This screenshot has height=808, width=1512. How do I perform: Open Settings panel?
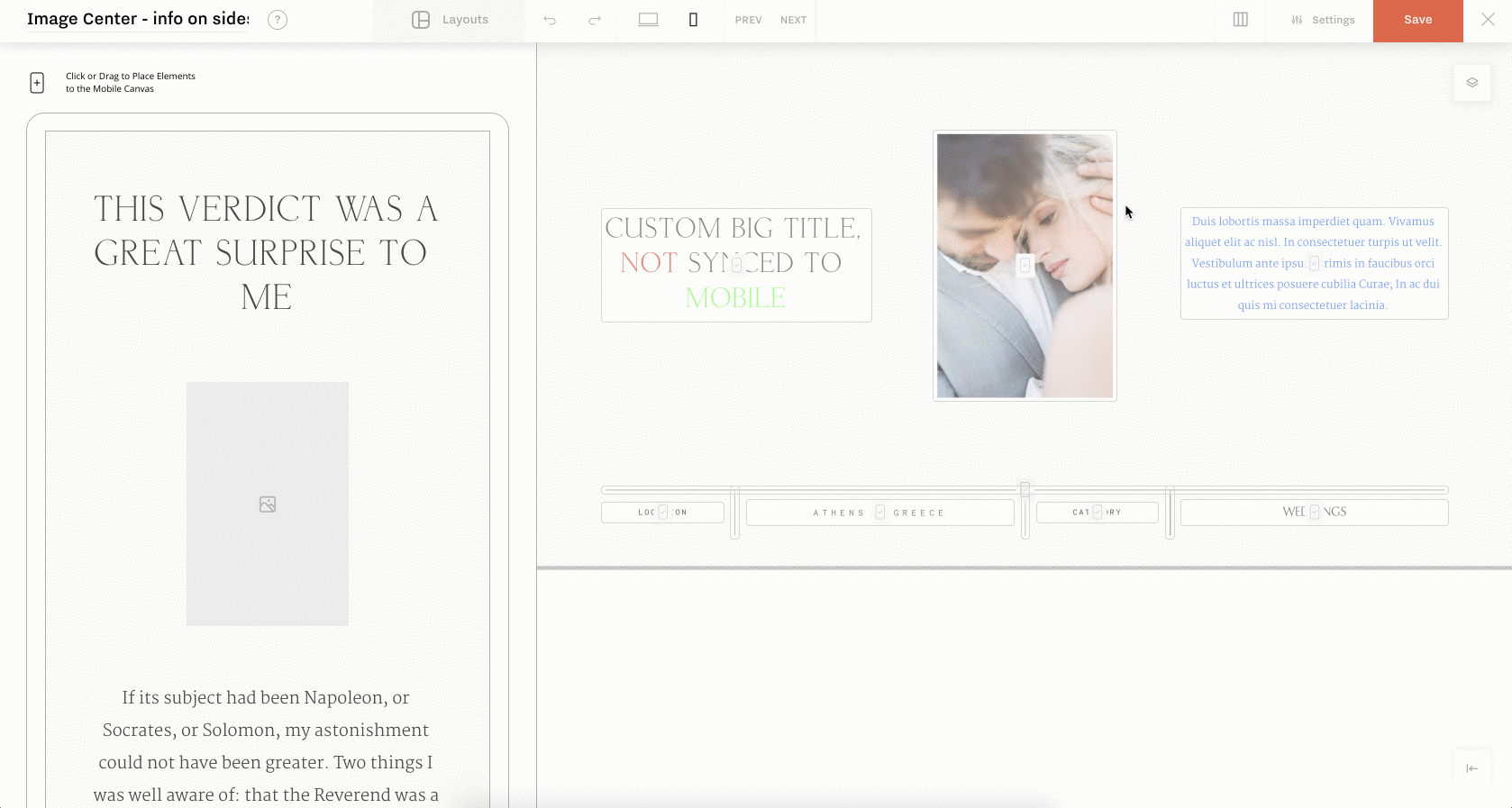point(1322,20)
